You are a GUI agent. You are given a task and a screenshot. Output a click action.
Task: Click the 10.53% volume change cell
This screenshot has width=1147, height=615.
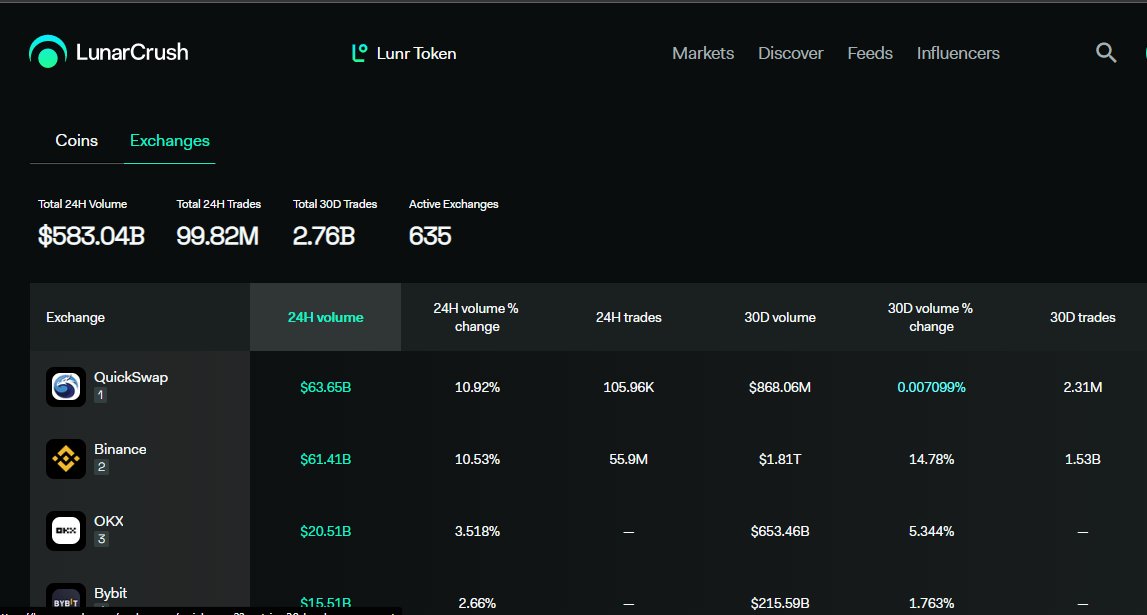[x=477, y=459]
